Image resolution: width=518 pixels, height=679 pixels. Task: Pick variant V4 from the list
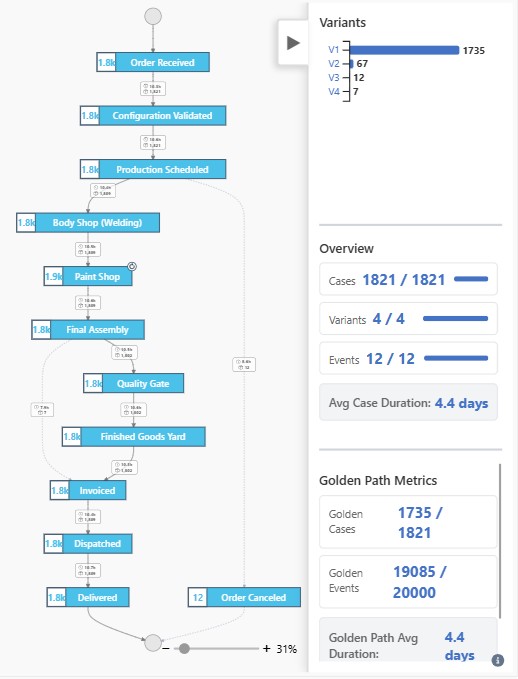[333, 91]
